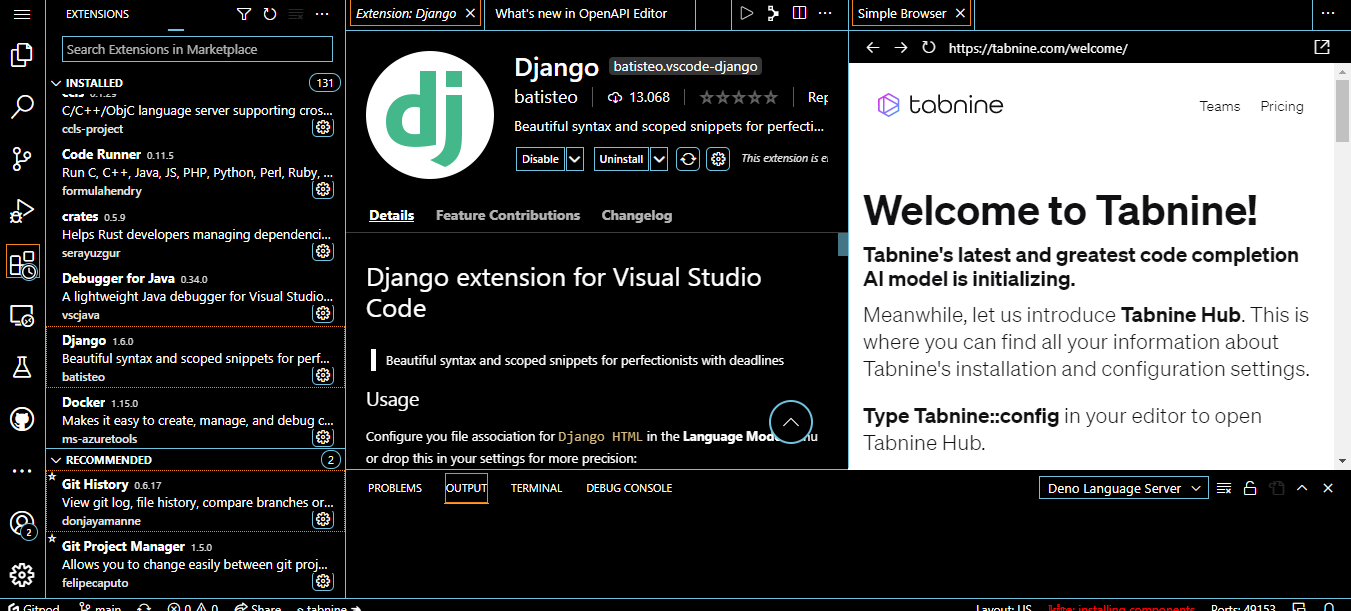
Task: Open the Accounts menu icon
Action: tap(22, 524)
